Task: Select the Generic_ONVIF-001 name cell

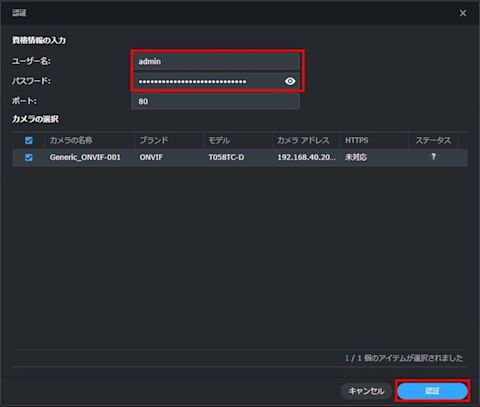Action: 85,157
